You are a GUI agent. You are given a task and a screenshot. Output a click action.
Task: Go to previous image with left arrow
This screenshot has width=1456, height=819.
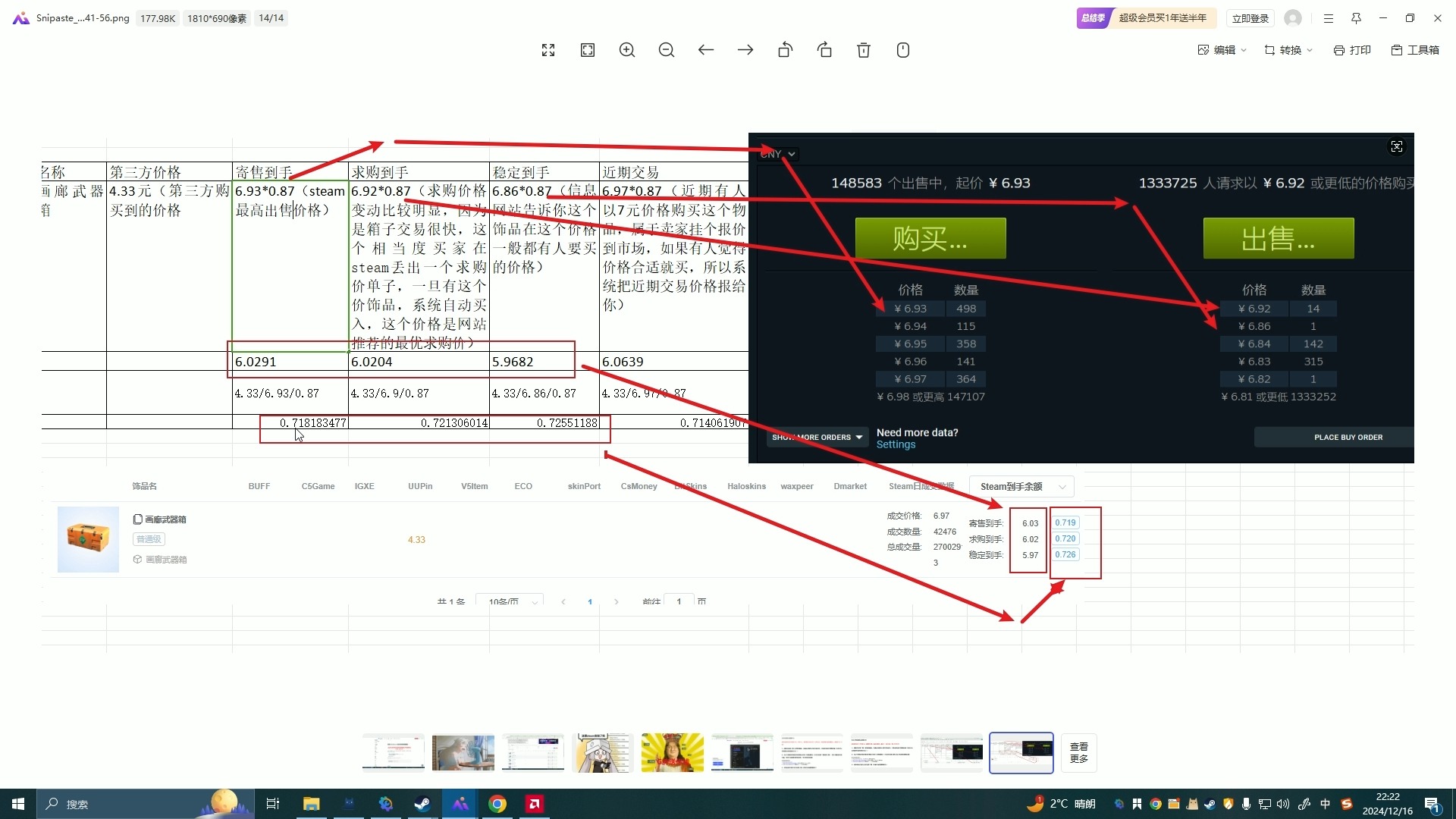pos(706,50)
